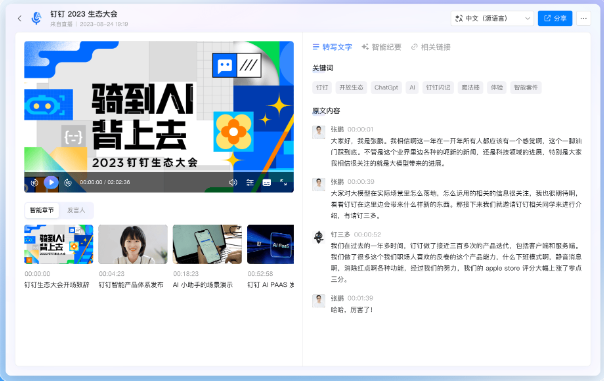
Task: Open the 相关链接 tab
Action: 431,47
